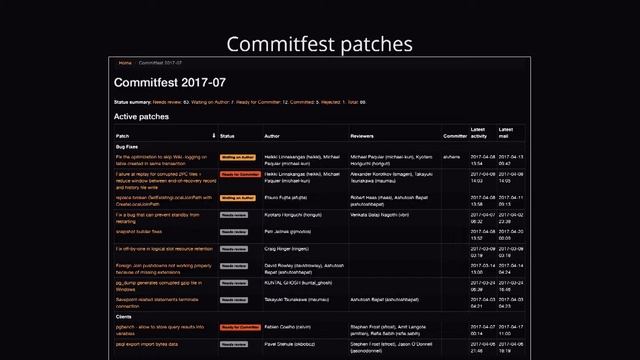Open Needs review link in status summary
This screenshot has height=360, width=640.
(x=167, y=102)
